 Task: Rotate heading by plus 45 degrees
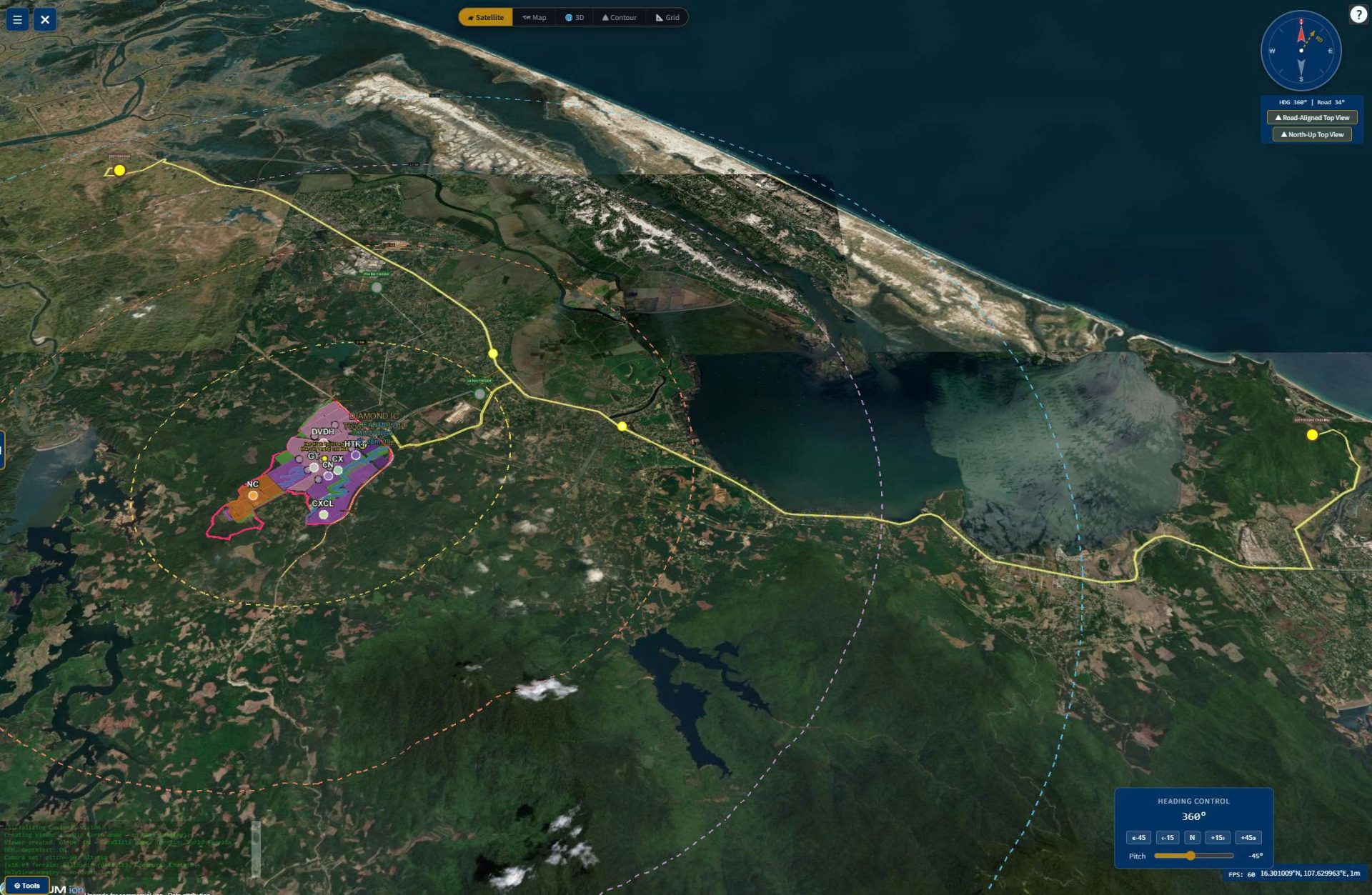click(1248, 837)
